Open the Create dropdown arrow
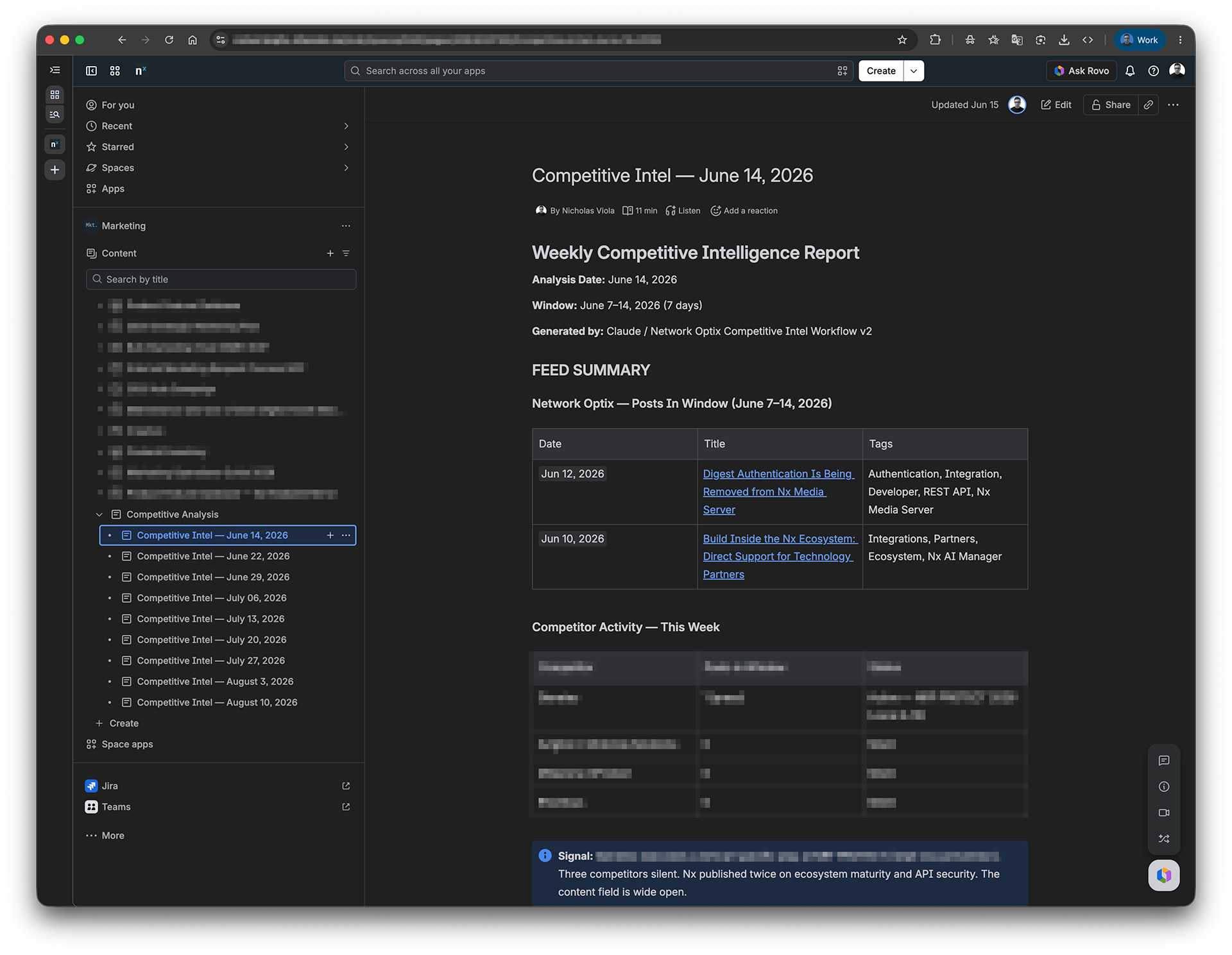Image resolution: width=1232 pixels, height=955 pixels. click(x=914, y=71)
